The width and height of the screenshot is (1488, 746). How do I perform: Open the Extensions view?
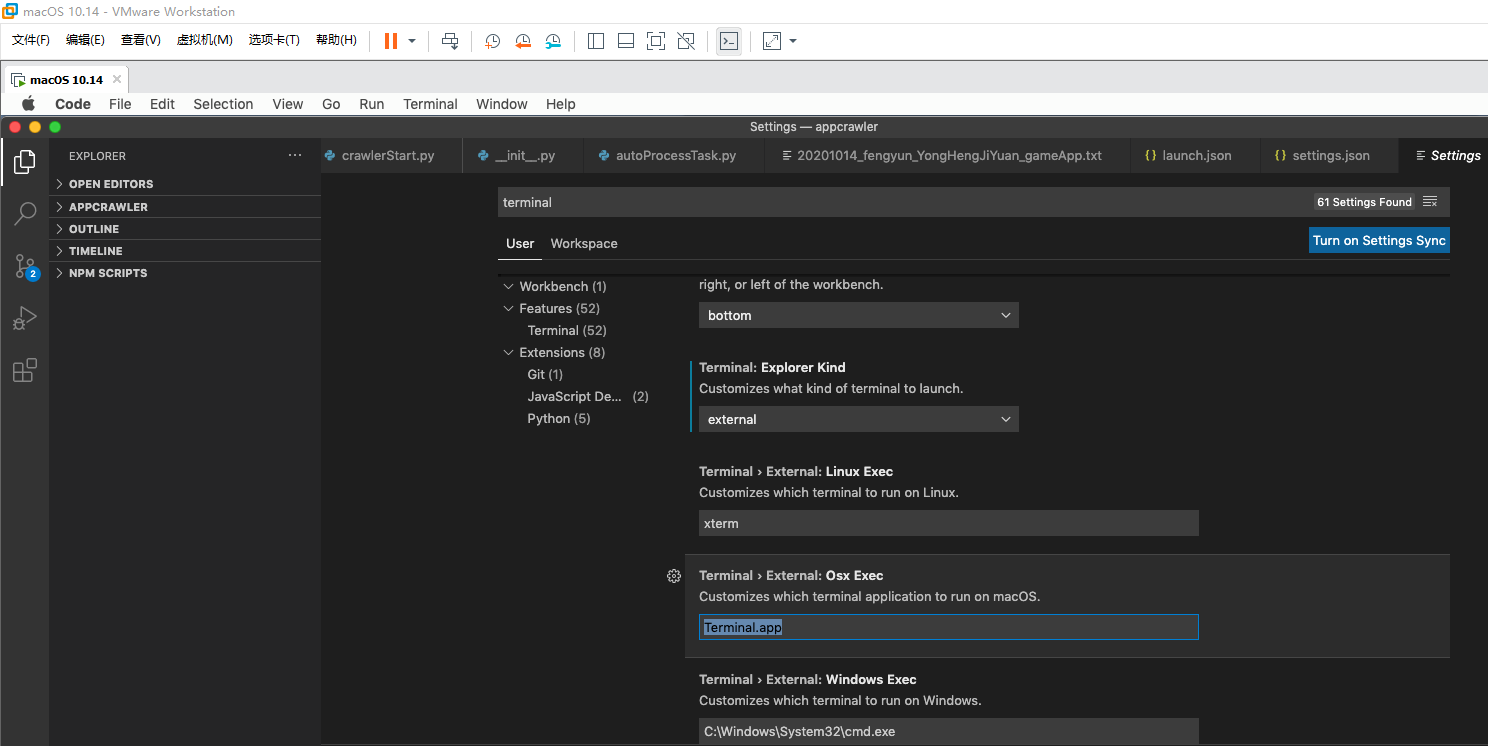25,371
